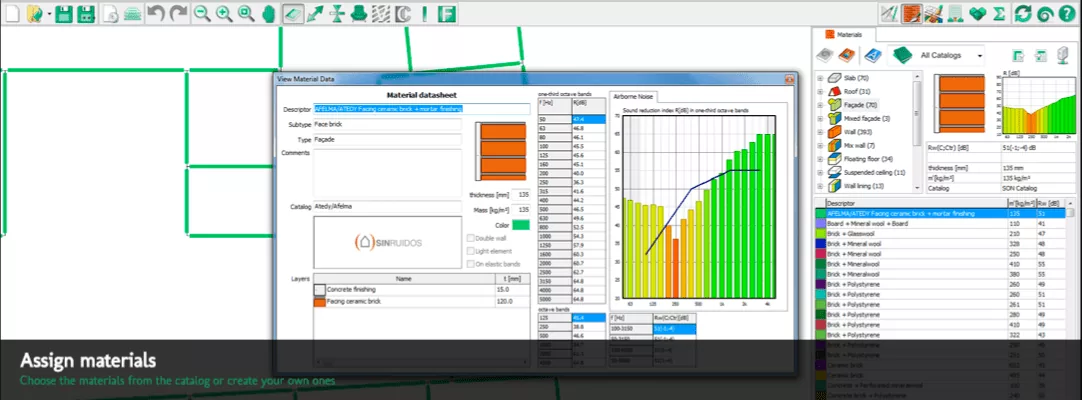1082x400 pixels.
Task: Enable the Double wall checkbox
Action: (x=472, y=238)
